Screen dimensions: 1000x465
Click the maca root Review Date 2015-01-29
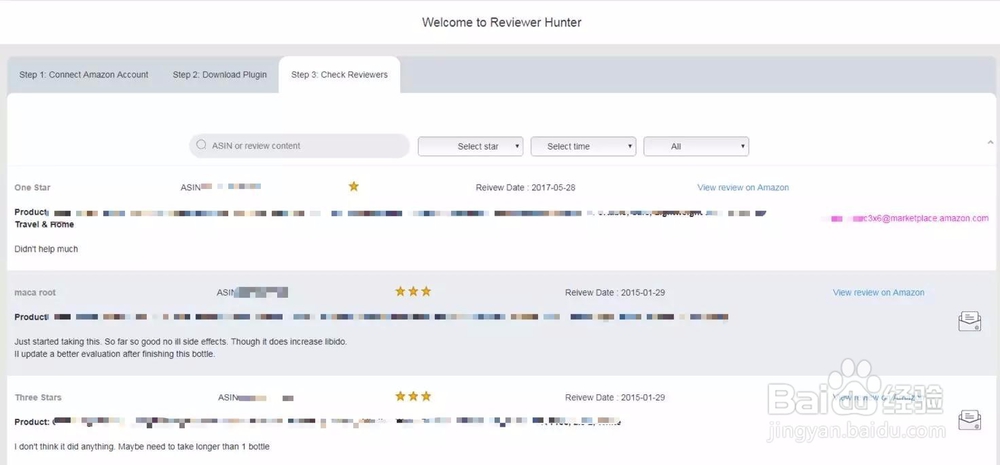tap(615, 292)
